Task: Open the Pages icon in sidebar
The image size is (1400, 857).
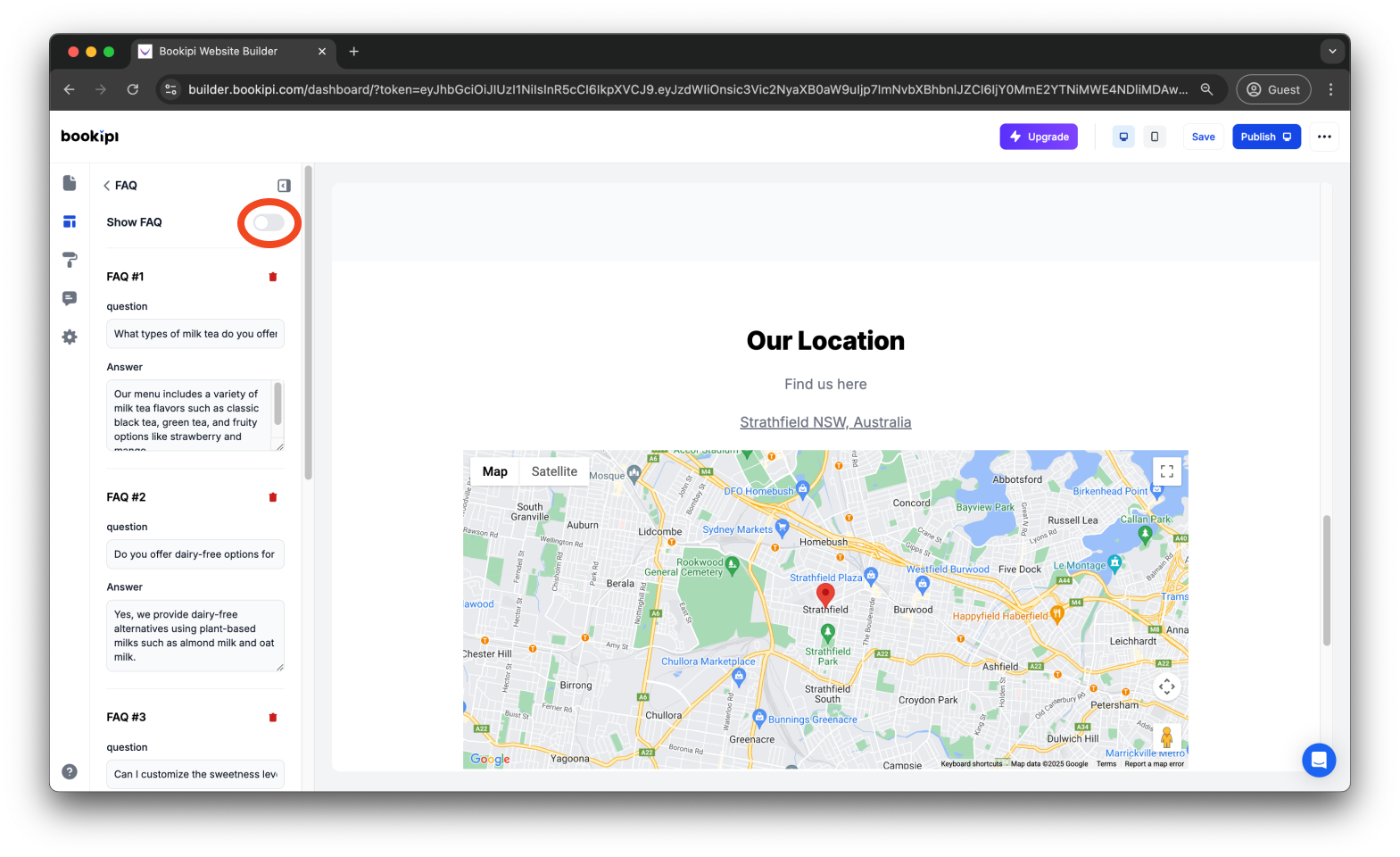Action: (70, 183)
